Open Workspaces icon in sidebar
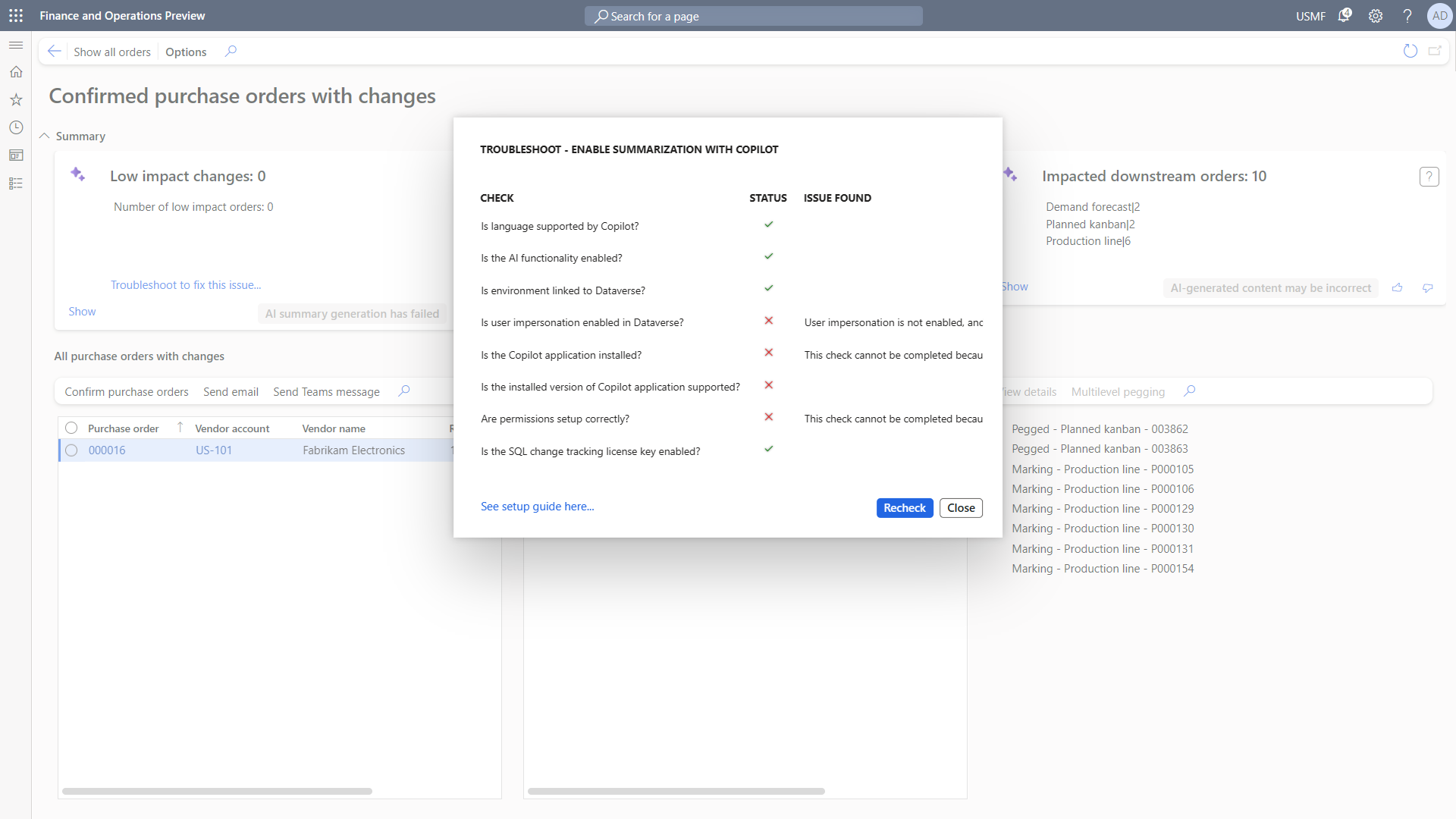Viewport: 1456px width, 819px height. (16, 155)
